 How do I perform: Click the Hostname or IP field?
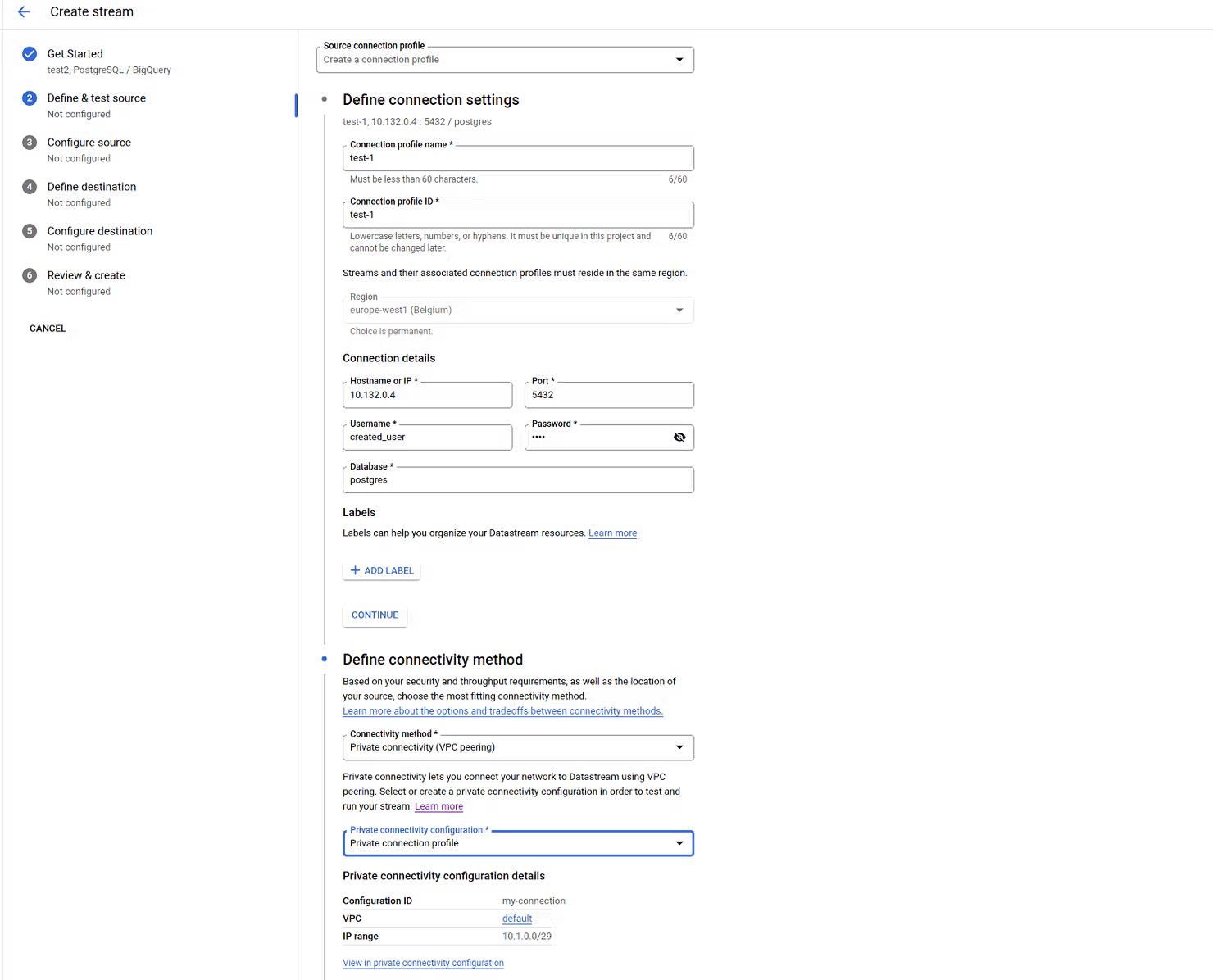[426, 395]
